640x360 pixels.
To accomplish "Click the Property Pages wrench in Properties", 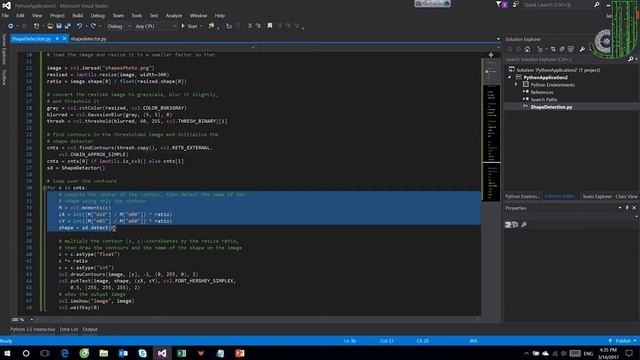I will (x=524, y=224).
